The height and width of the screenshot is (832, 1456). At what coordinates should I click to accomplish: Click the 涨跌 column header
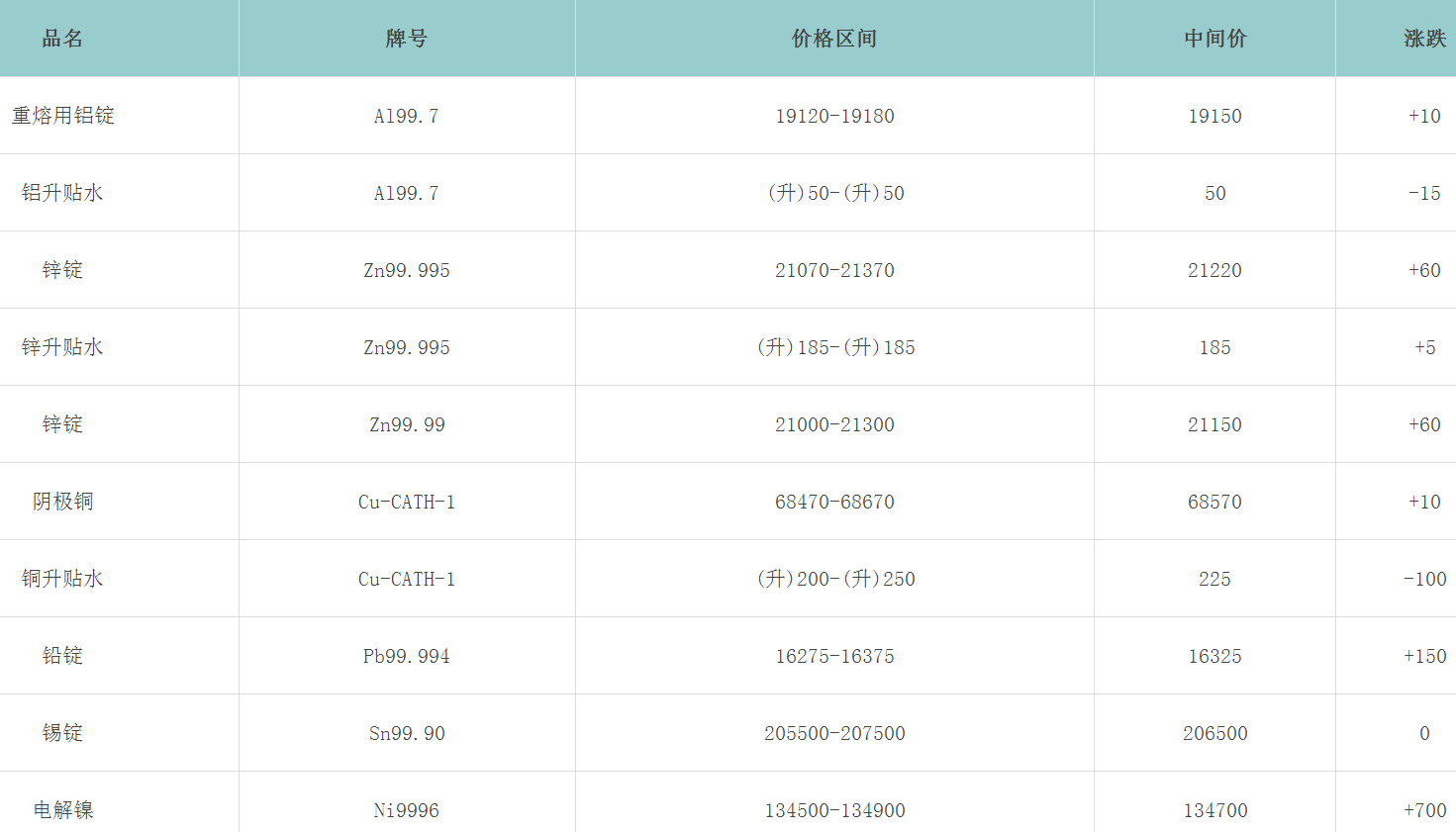tap(1422, 39)
